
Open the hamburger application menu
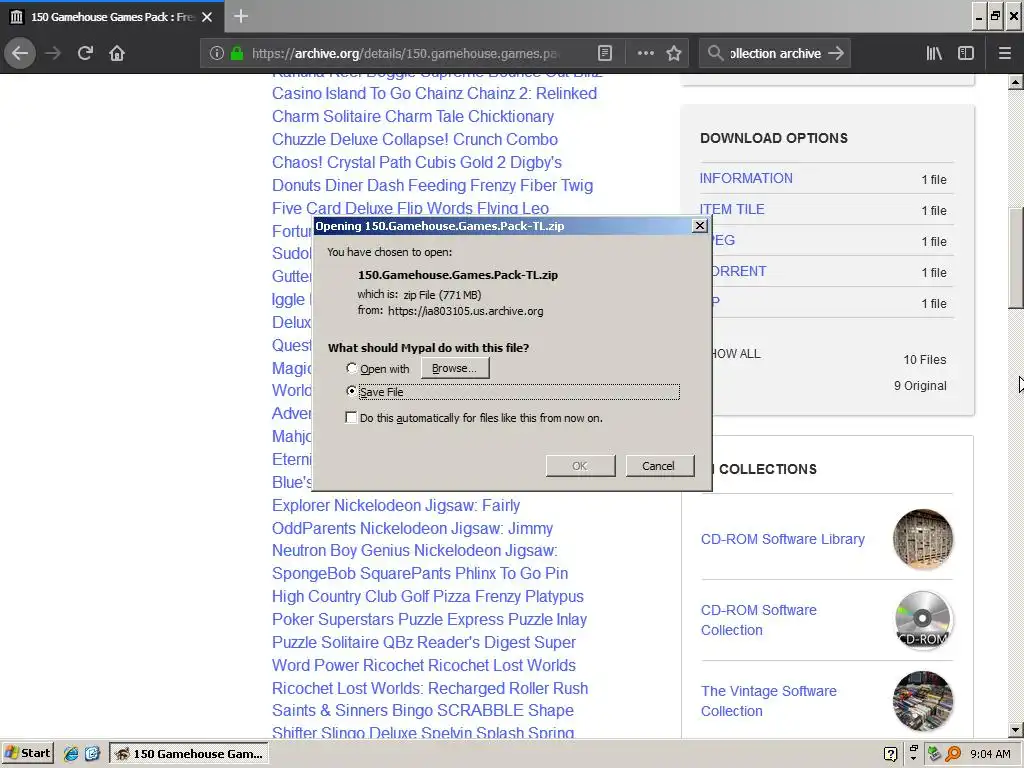pyautogui.click(x=1004, y=54)
